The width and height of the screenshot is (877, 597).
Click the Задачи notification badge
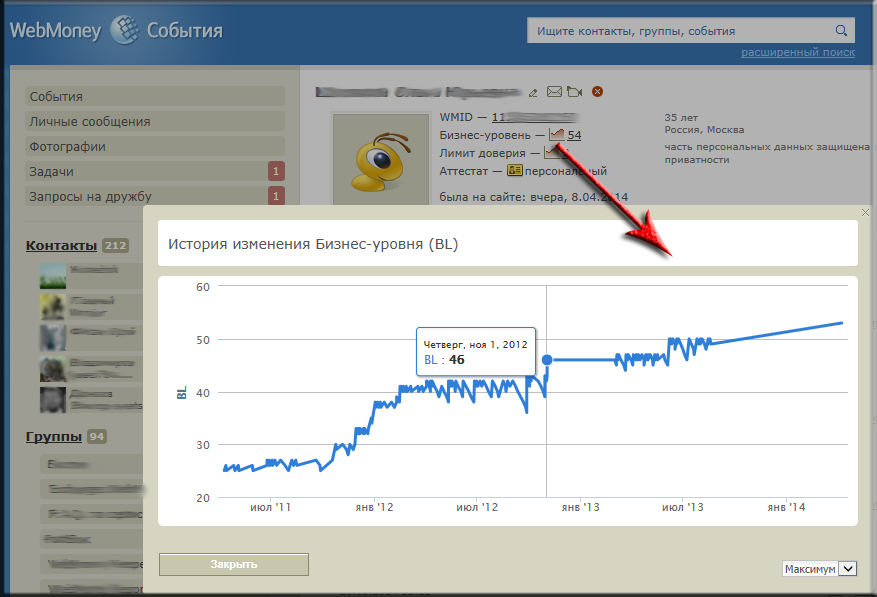point(276,171)
